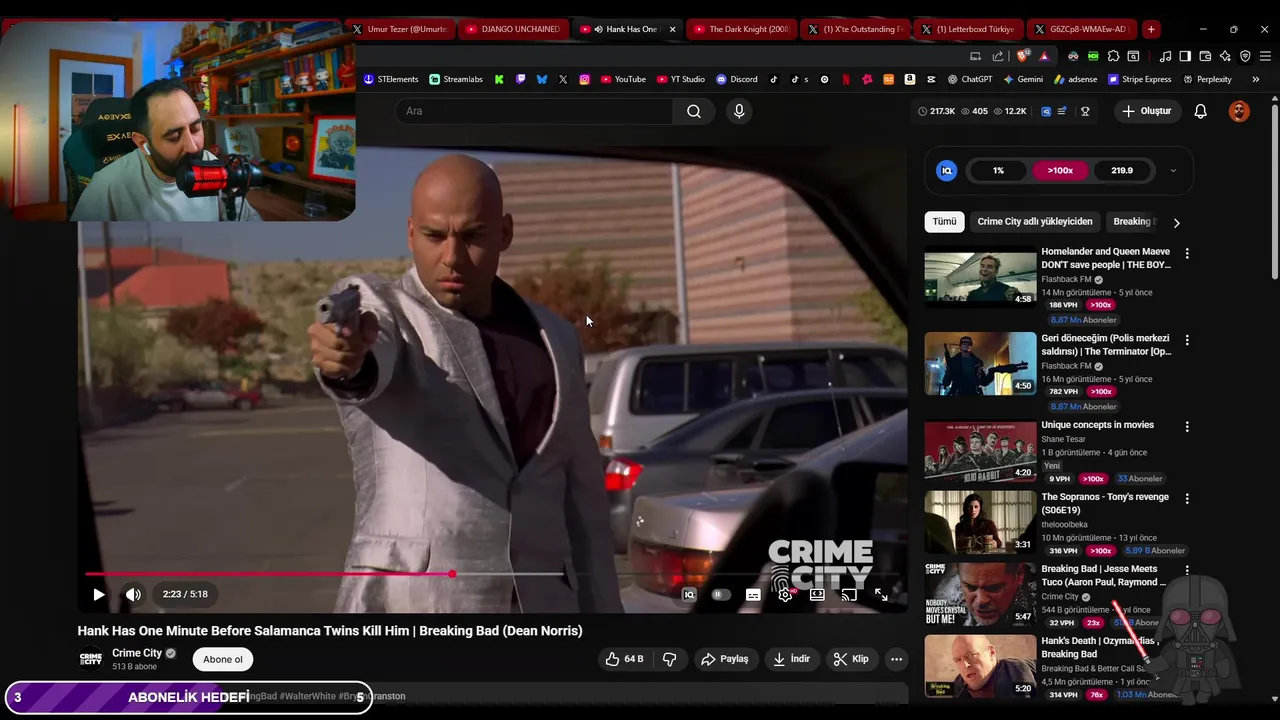Cast video using the cast icon
The width and height of the screenshot is (1280, 720).
click(849, 594)
